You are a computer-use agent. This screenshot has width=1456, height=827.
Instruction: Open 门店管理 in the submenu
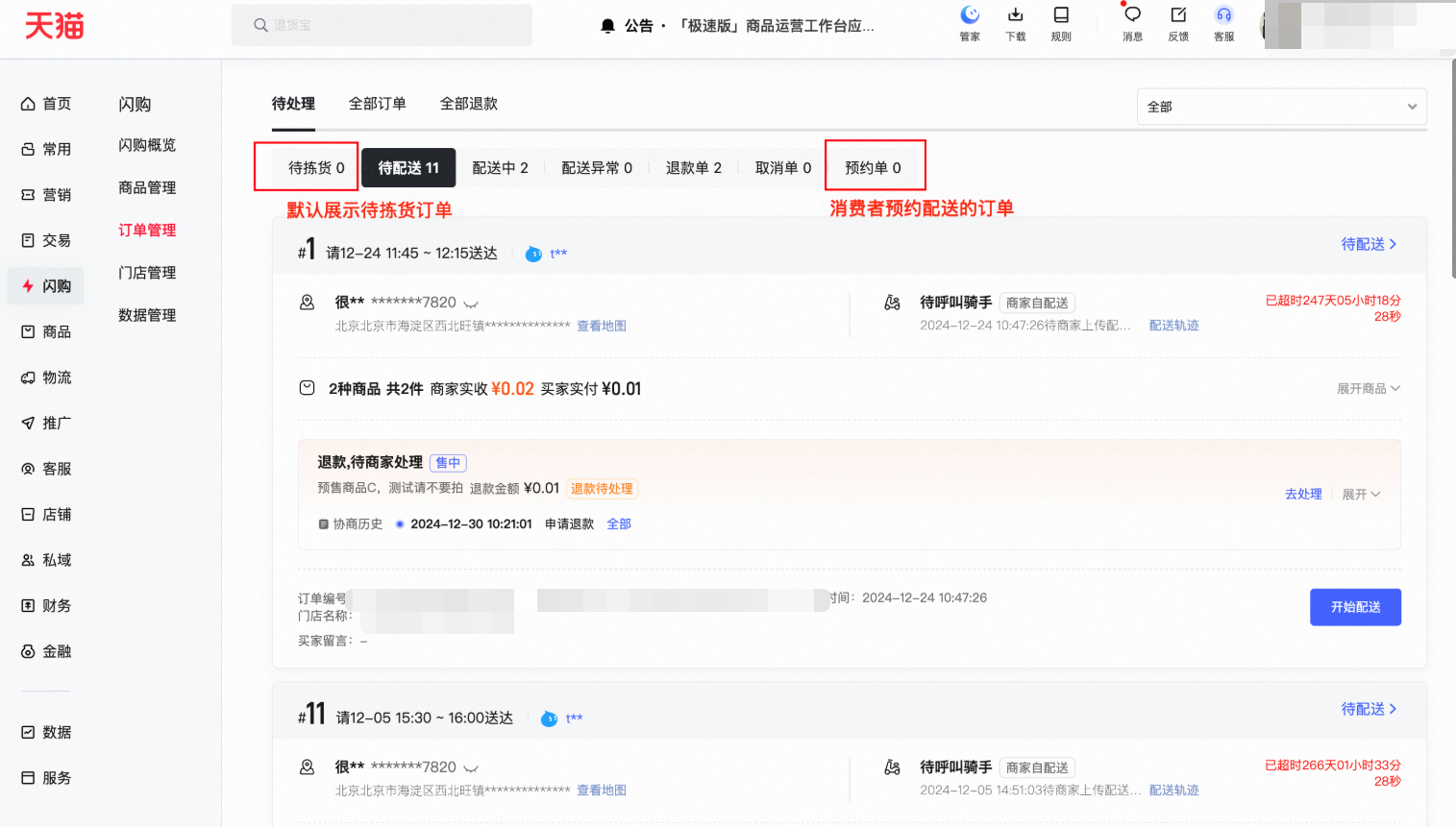[147, 273]
